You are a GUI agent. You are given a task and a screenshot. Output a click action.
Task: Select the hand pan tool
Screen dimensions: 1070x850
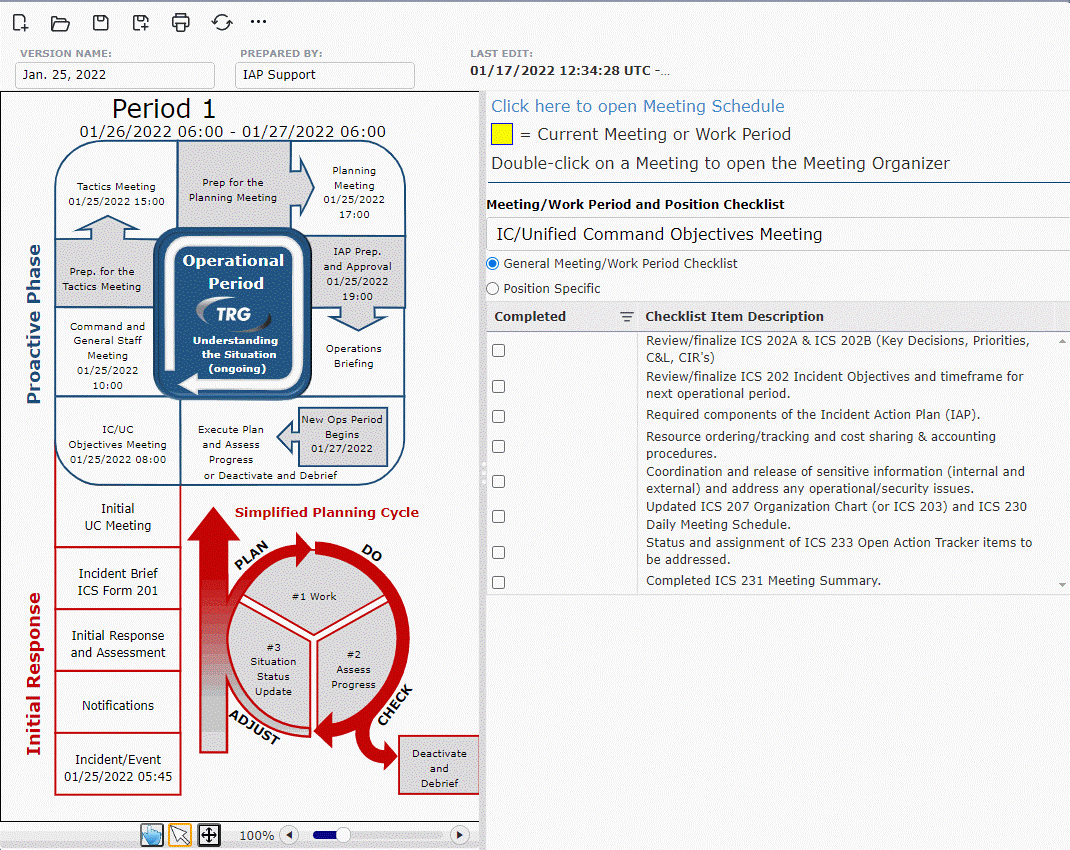152,835
